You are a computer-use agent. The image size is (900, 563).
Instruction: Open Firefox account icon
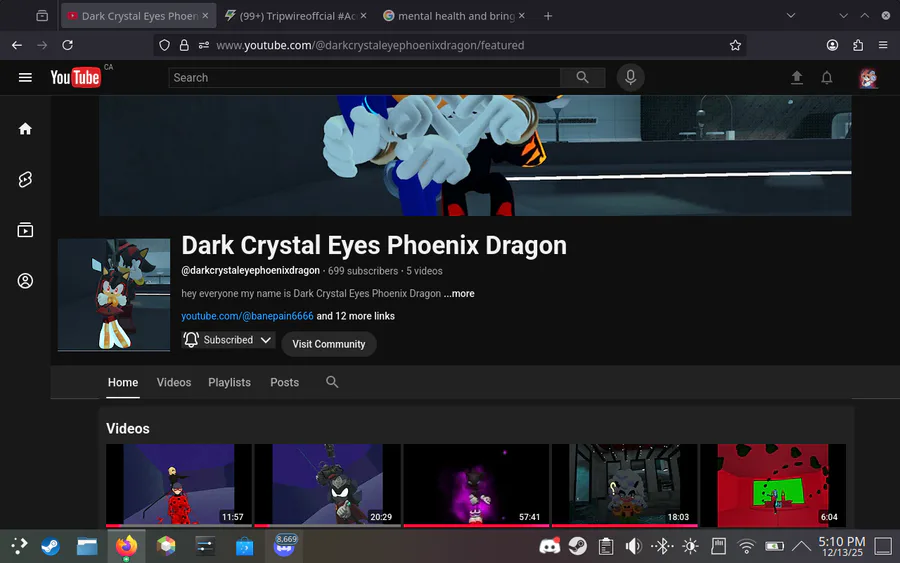tap(832, 45)
